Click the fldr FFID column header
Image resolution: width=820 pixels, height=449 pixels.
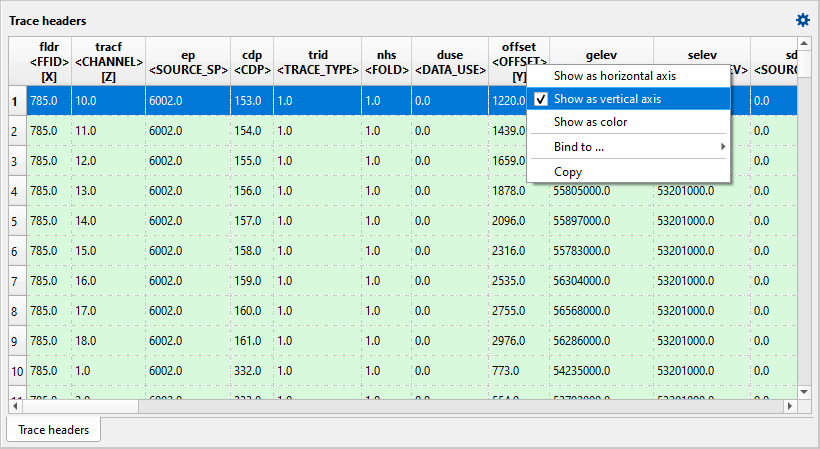point(49,62)
